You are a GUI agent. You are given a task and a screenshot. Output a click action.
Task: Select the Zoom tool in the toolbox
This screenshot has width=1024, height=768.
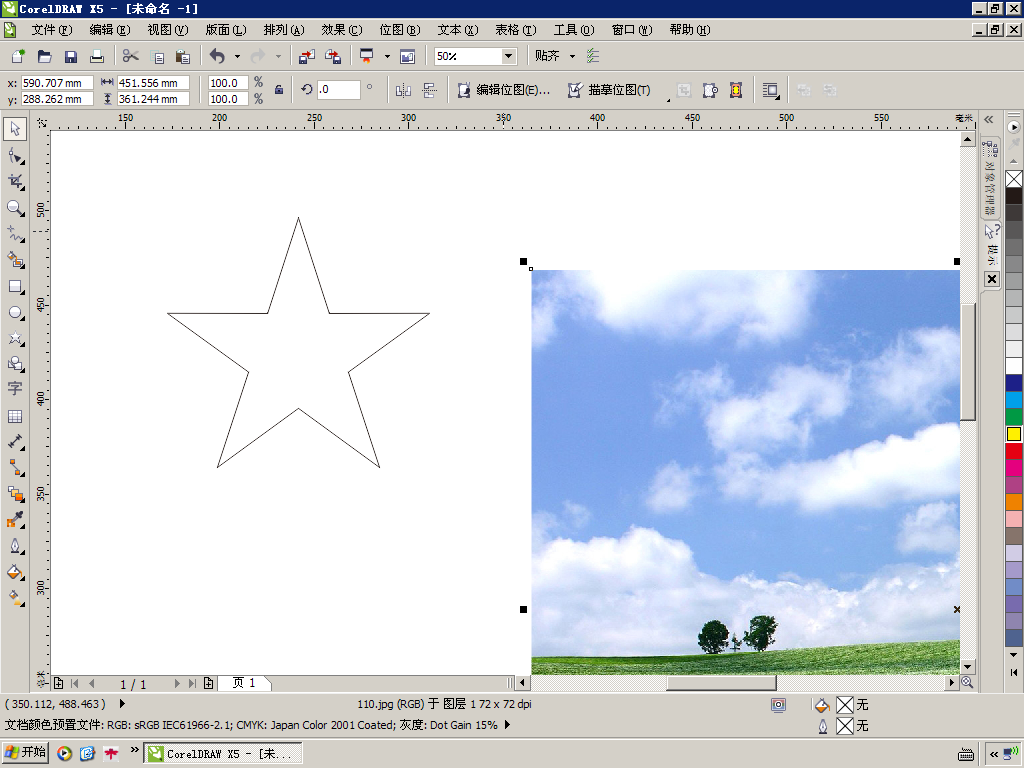click(x=14, y=208)
